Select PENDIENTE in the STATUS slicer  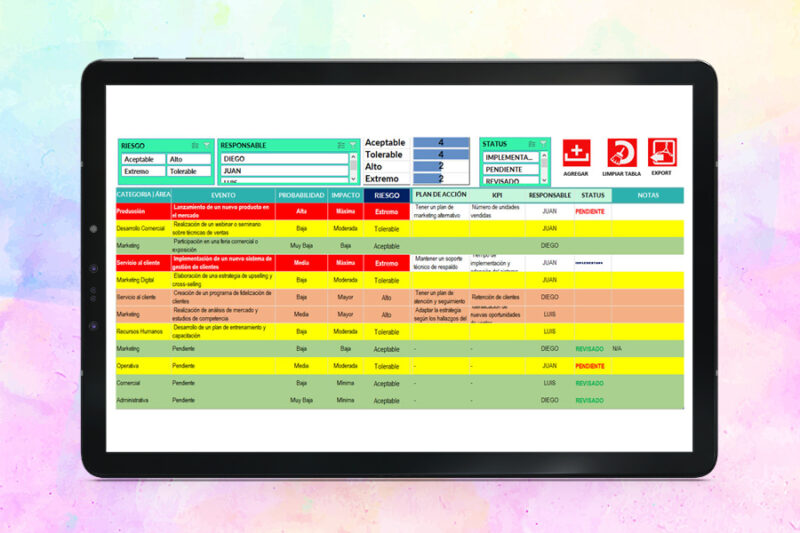[511, 169]
